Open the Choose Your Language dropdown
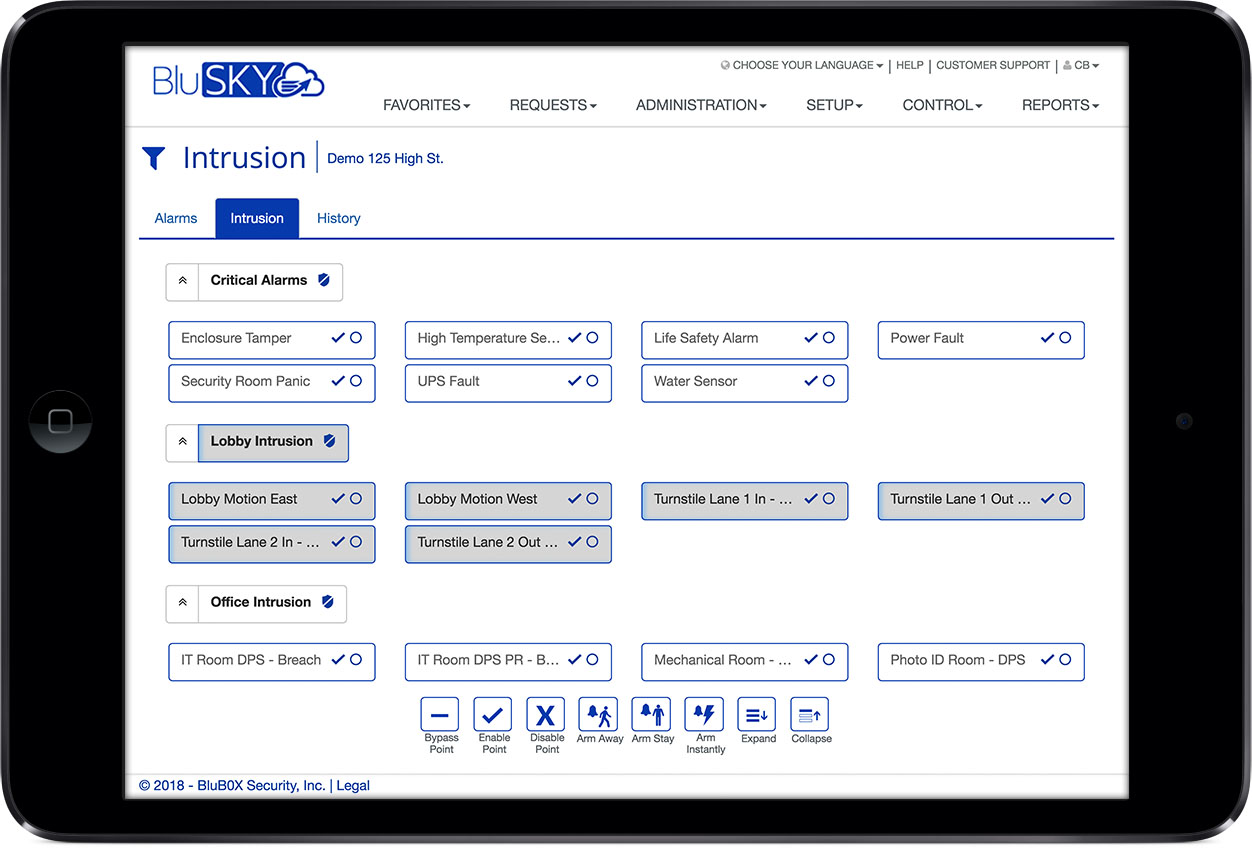Viewport: 1252px width, 848px height. pyautogui.click(x=803, y=66)
